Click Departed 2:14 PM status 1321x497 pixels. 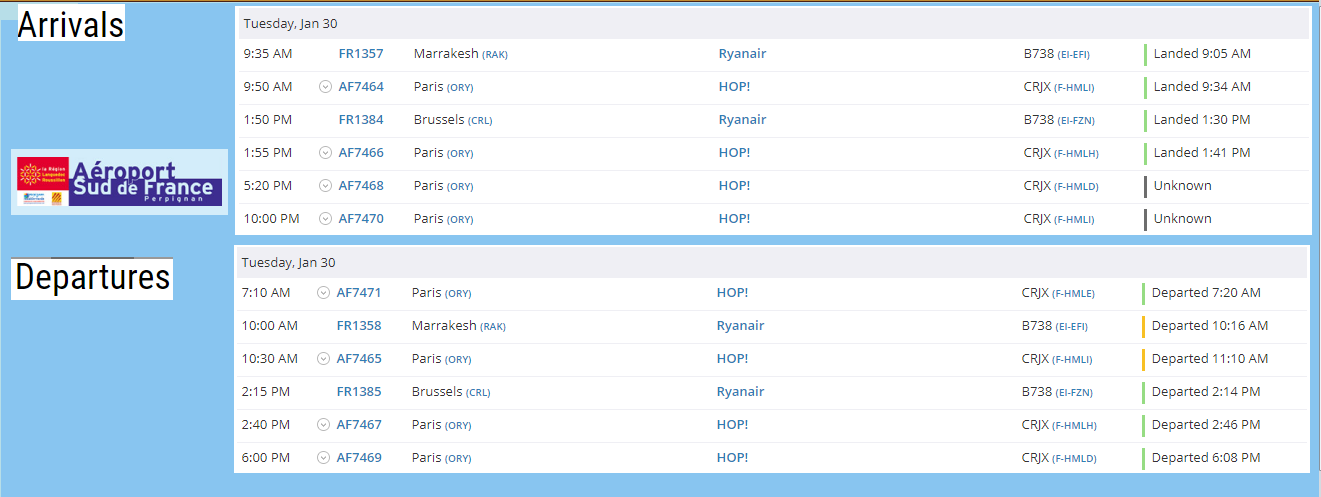point(1206,392)
